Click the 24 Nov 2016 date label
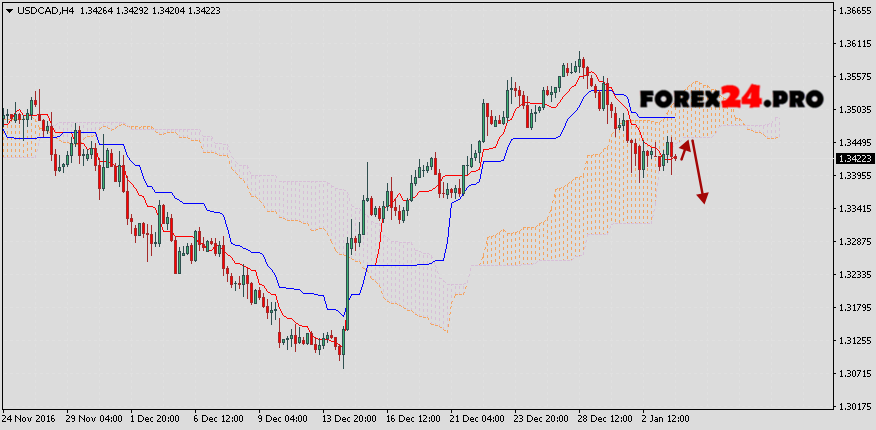Image resolution: width=876 pixels, height=430 pixels. click(29, 416)
